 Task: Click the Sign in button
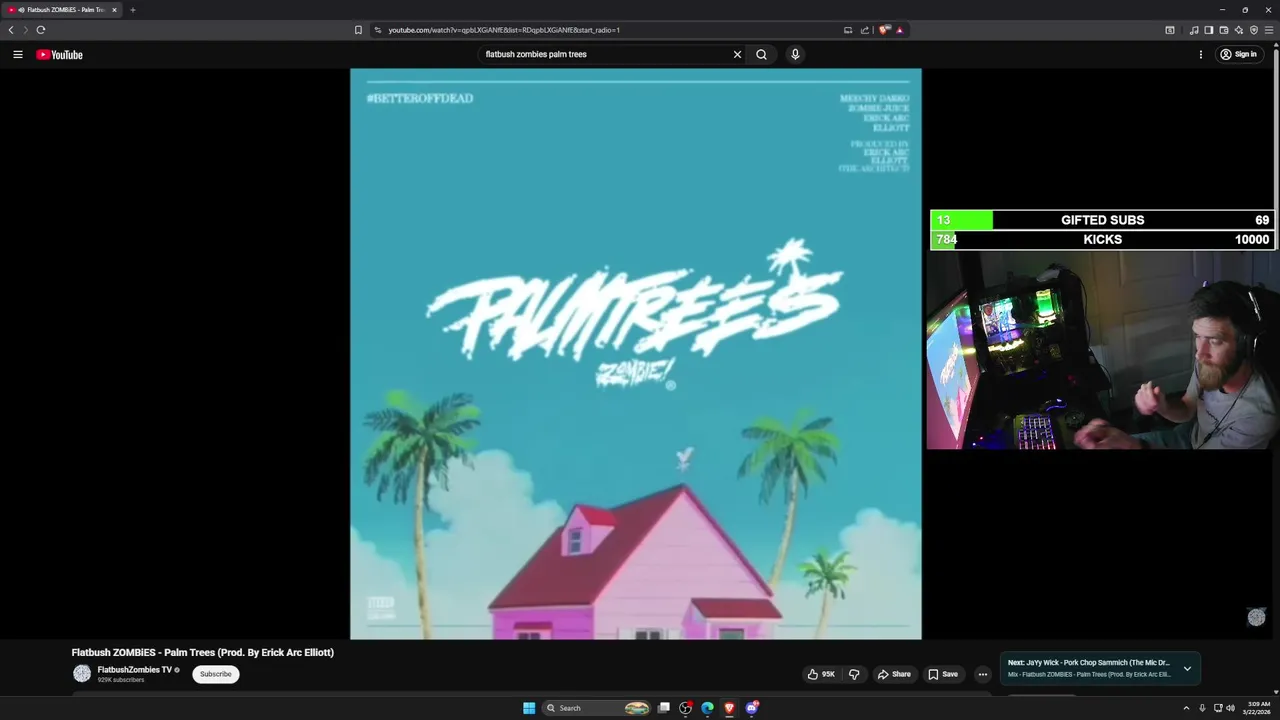coord(1238,54)
